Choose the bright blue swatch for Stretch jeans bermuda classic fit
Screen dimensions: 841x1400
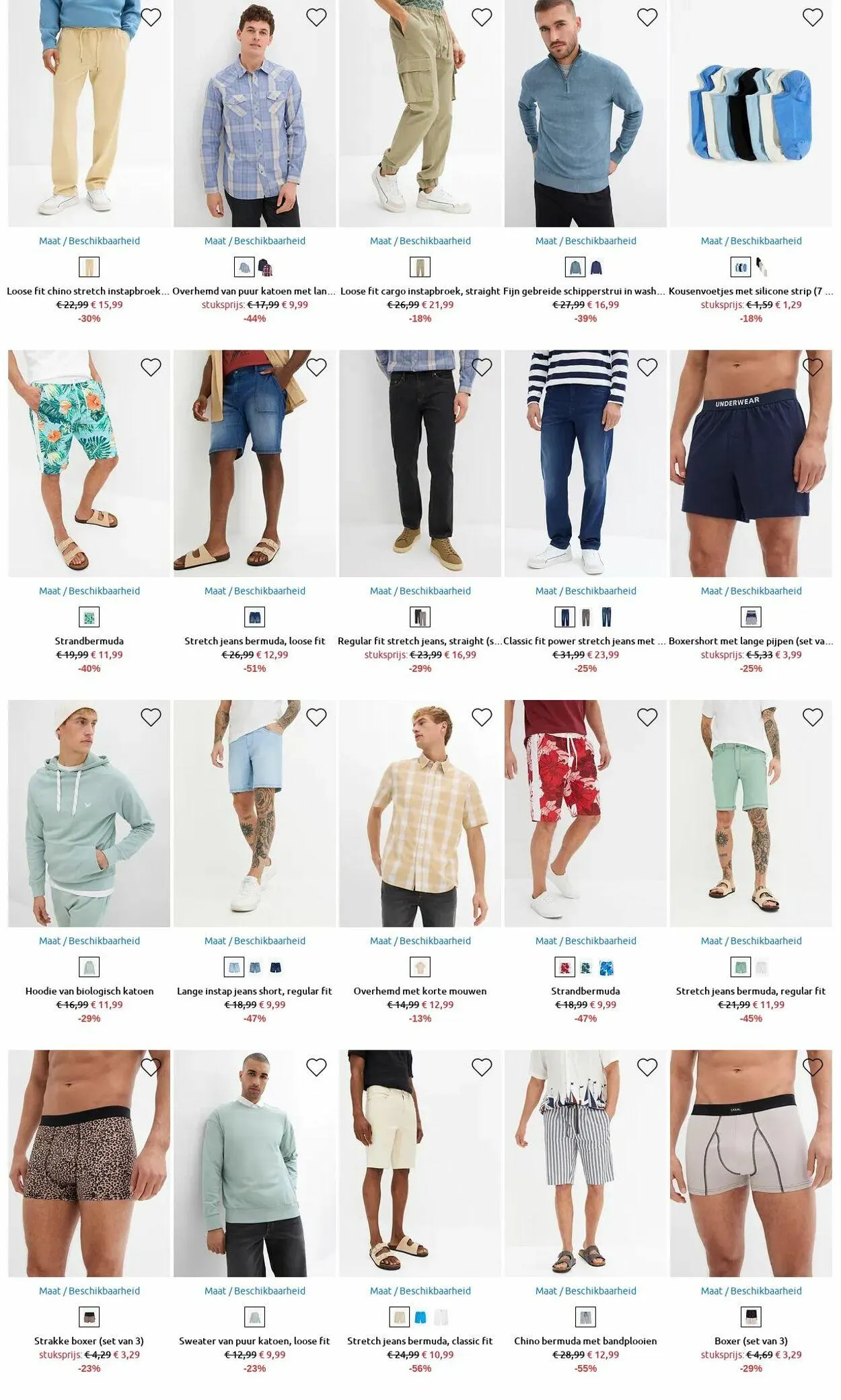coord(421,1317)
